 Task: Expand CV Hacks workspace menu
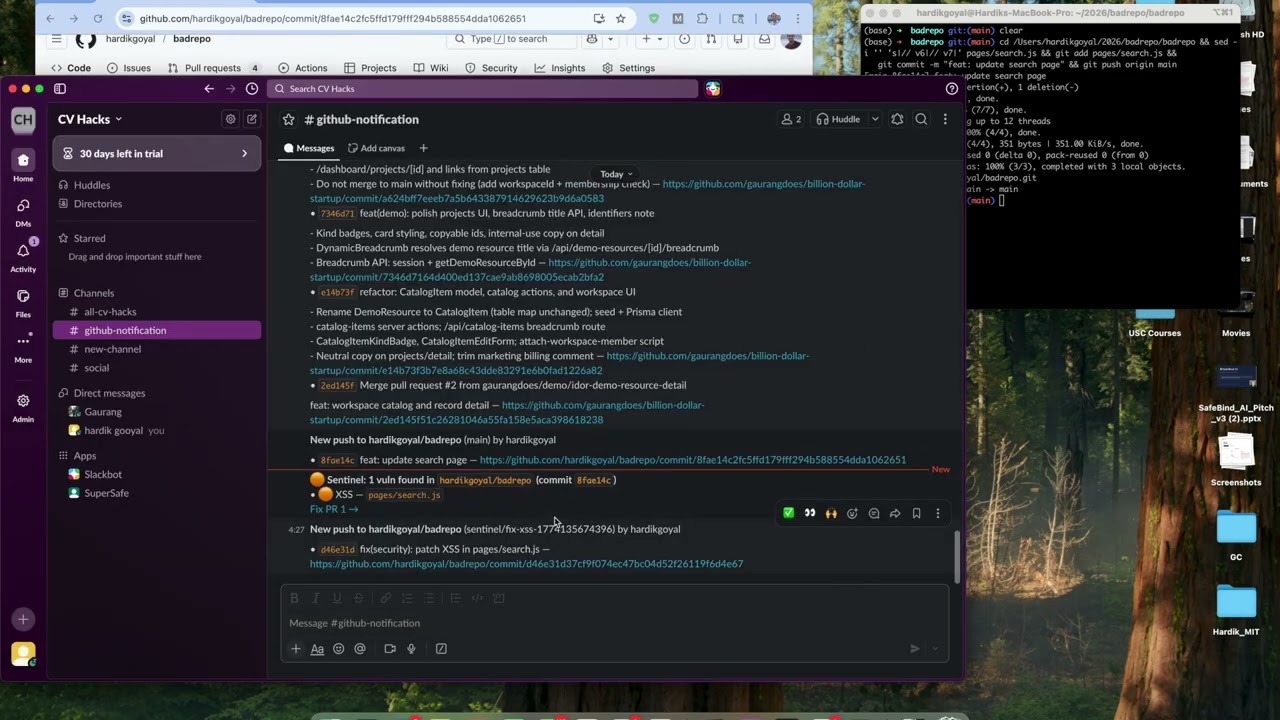[x=90, y=119]
